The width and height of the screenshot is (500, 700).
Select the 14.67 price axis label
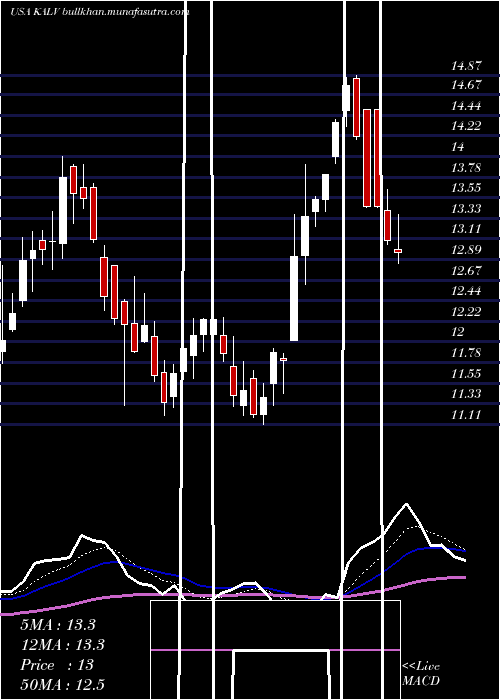[466, 85]
